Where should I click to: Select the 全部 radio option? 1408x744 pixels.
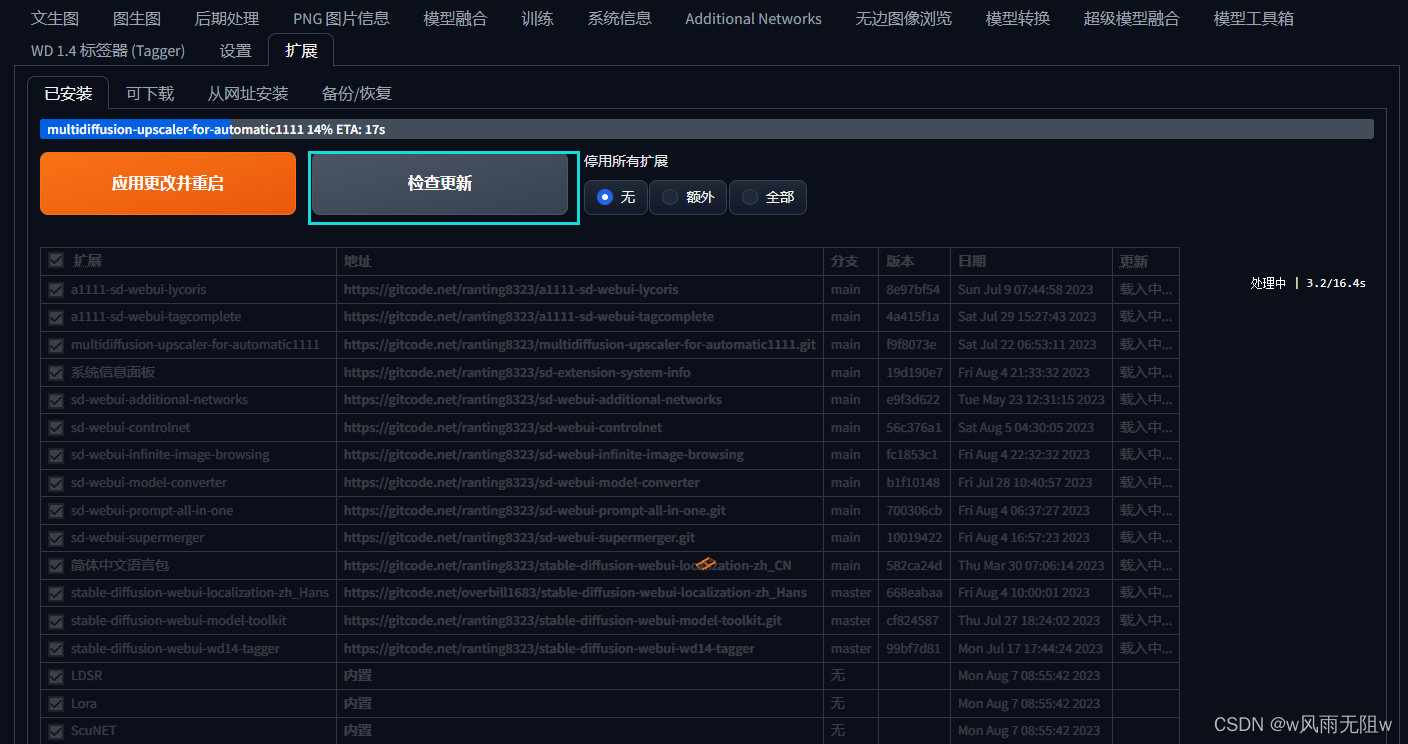coord(768,197)
